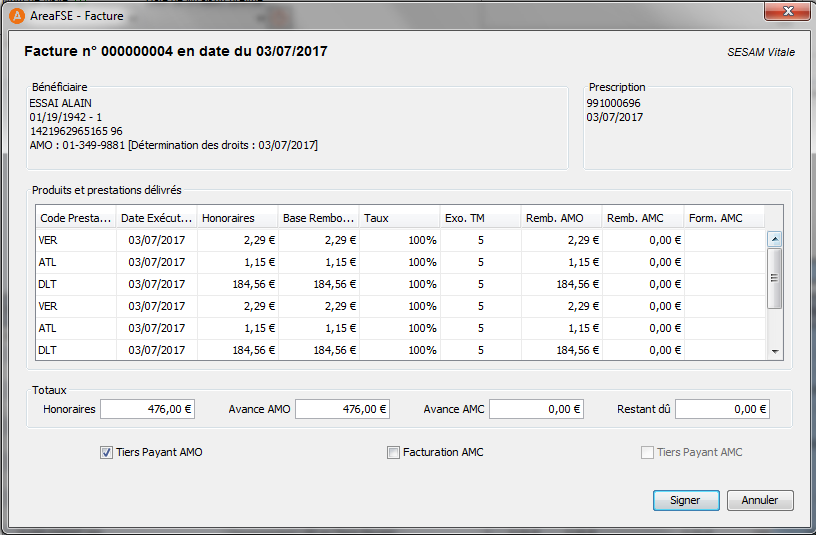The width and height of the screenshot is (816, 535).
Task: Select the first VER row in table
Action: pos(401,240)
